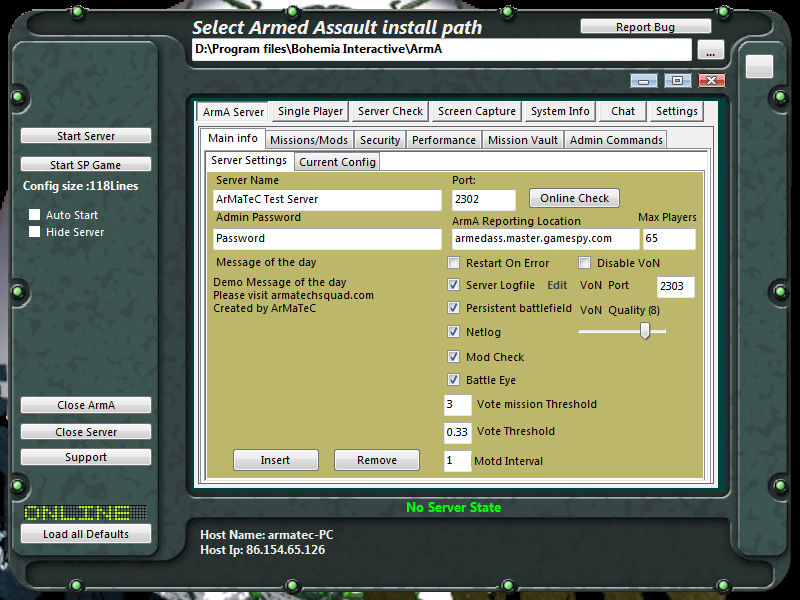Click the browse (...) button for install path
Image resolution: width=800 pixels, height=600 pixels.
point(710,50)
